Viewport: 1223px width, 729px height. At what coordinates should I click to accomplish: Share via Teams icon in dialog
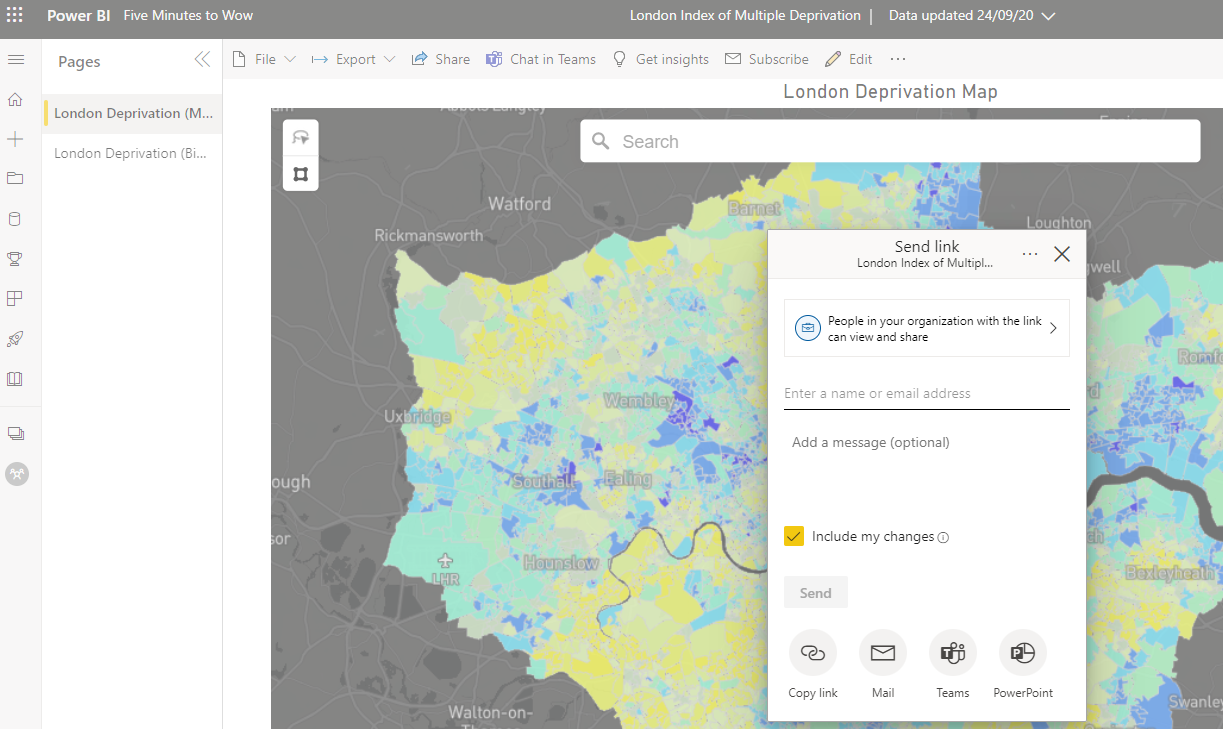[953, 654]
